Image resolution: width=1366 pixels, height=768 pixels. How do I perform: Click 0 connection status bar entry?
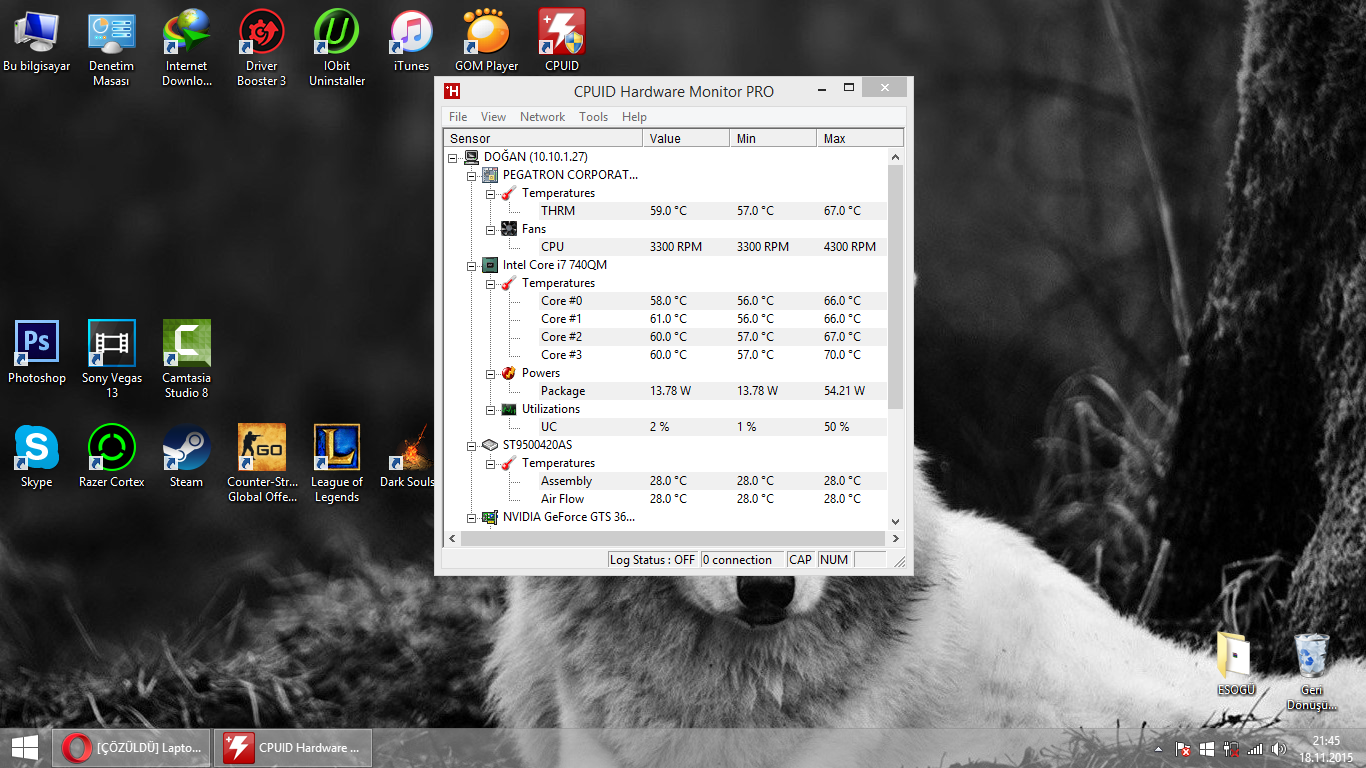click(742, 560)
